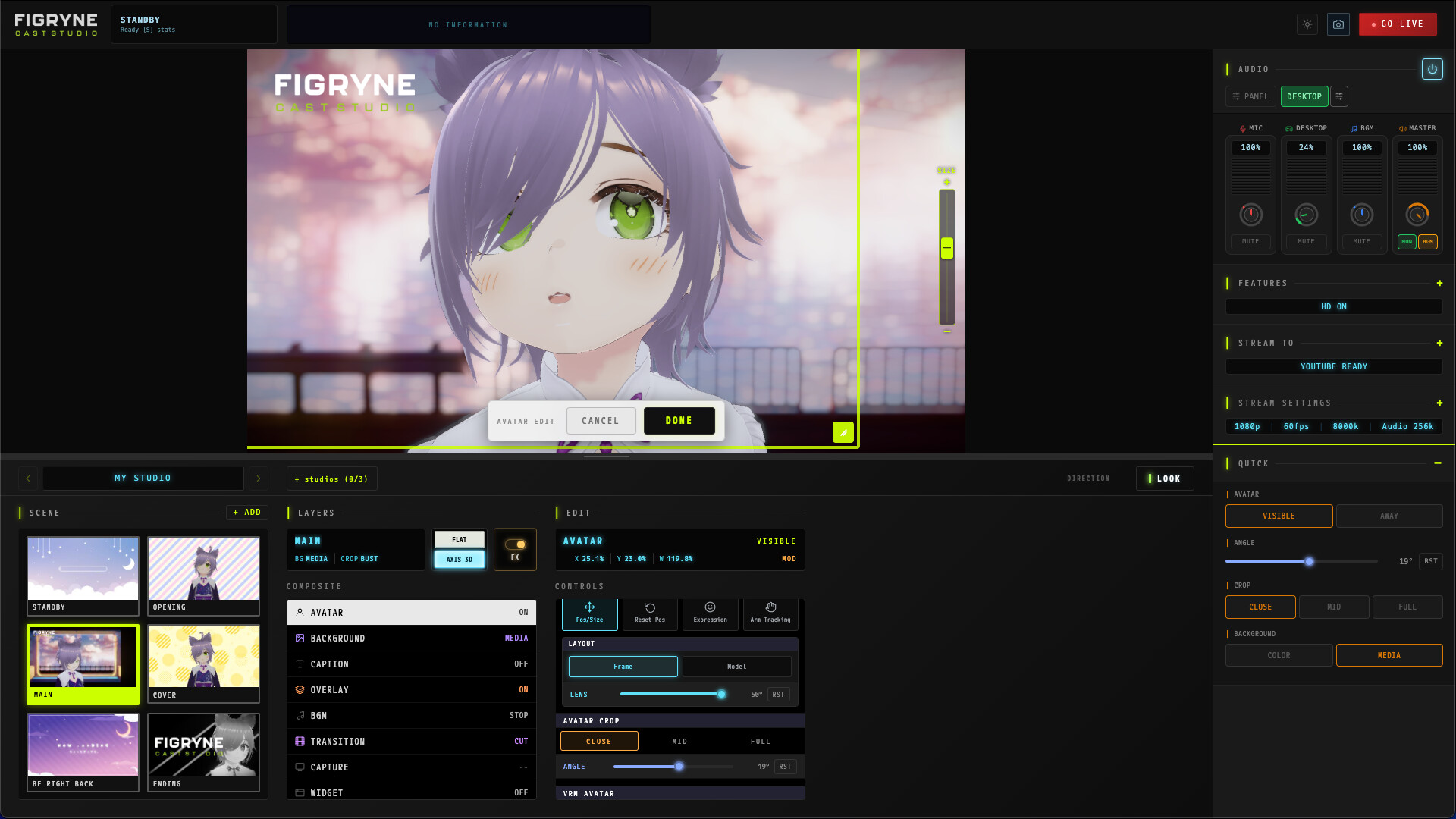The width and height of the screenshot is (1456, 819).
Task: Open the Expression control
Action: pyautogui.click(x=711, y=613)
